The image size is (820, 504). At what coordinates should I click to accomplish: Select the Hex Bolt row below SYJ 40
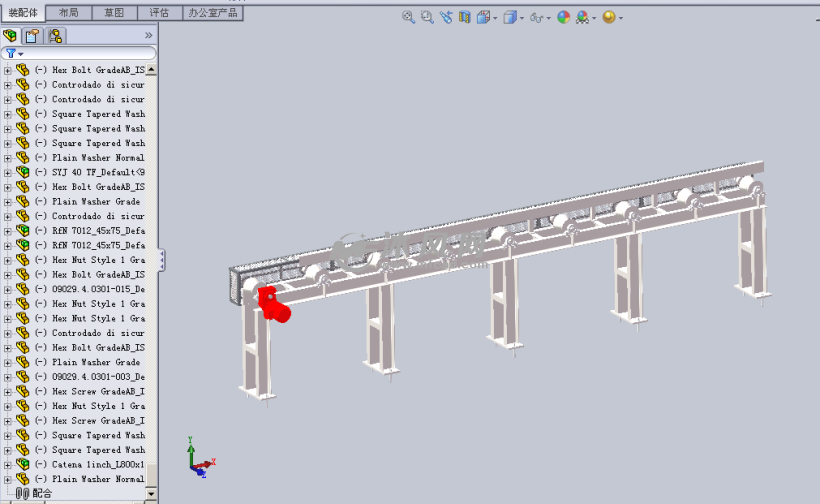coord(90,187)
